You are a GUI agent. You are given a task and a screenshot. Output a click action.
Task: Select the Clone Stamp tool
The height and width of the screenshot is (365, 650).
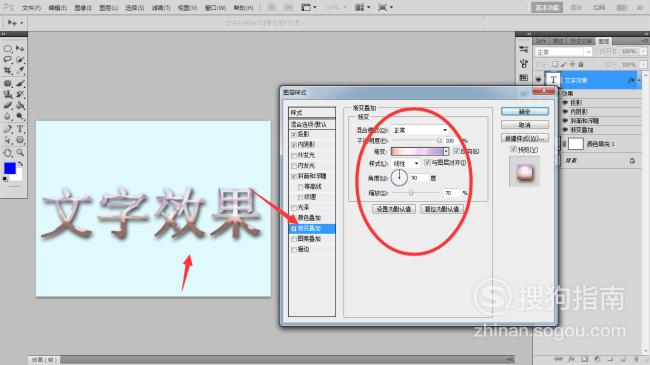pos(7,94)
